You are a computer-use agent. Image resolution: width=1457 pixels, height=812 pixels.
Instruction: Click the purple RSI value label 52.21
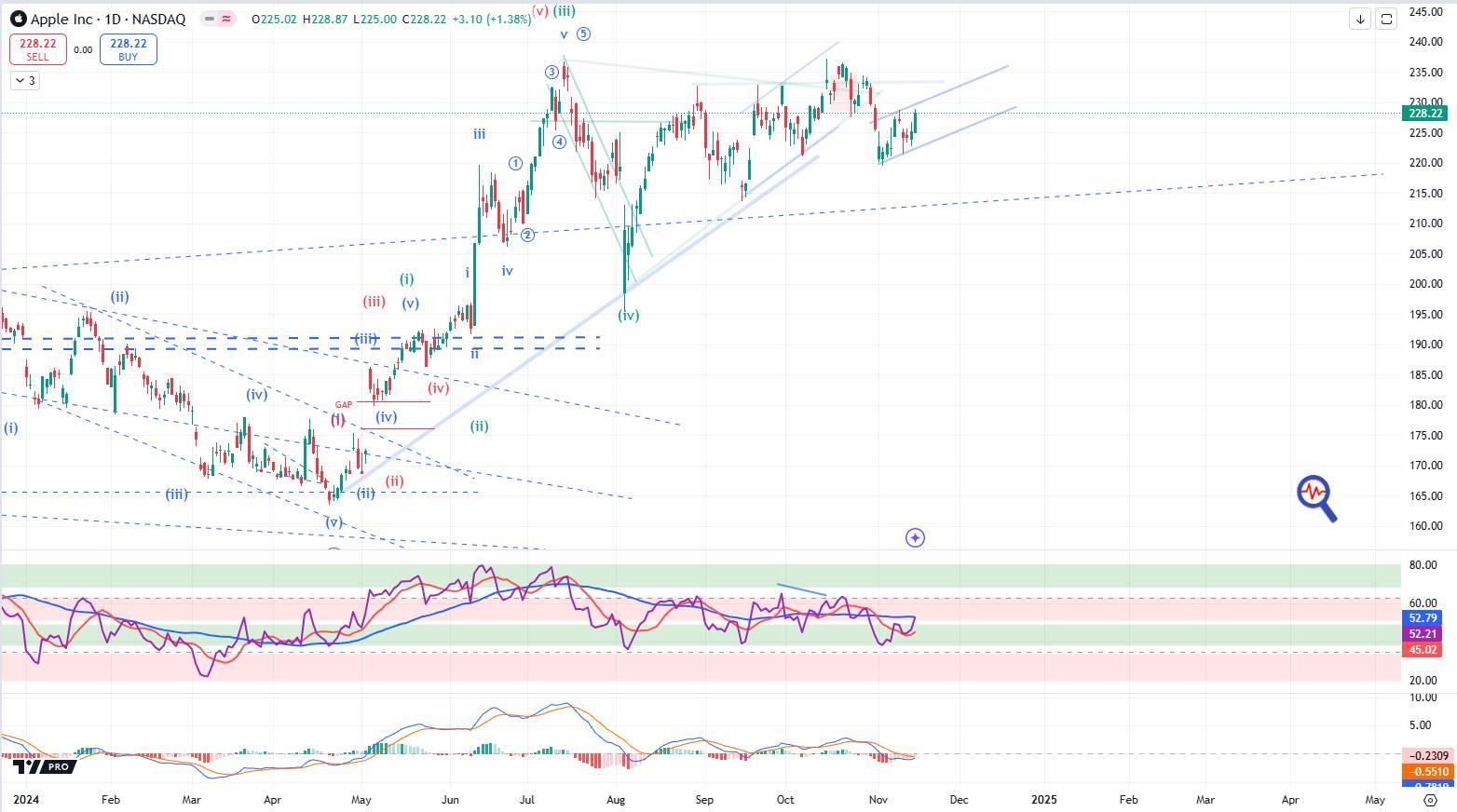click(x=1423, y=634)
